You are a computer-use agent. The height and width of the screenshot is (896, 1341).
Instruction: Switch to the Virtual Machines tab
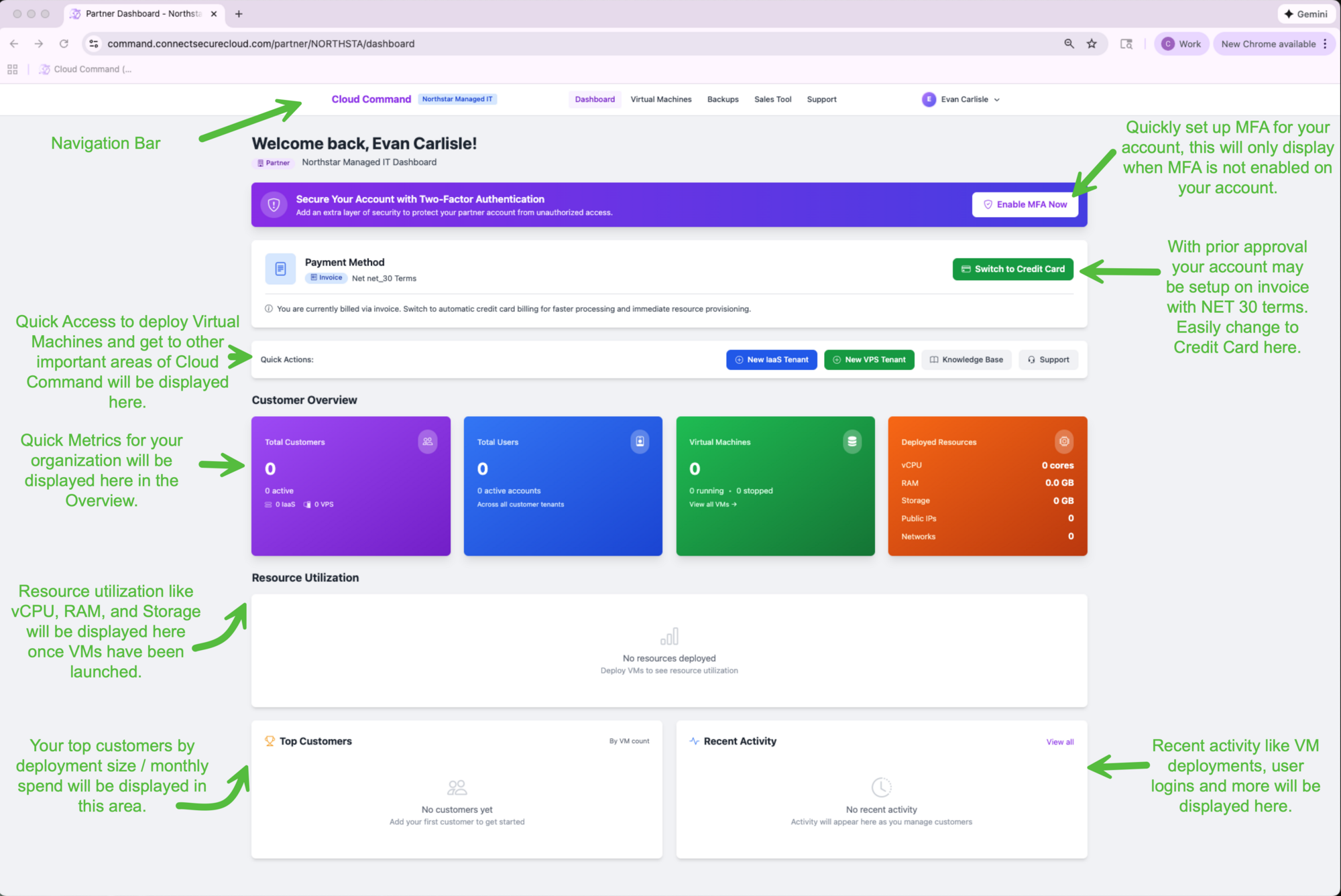[660, 99]
